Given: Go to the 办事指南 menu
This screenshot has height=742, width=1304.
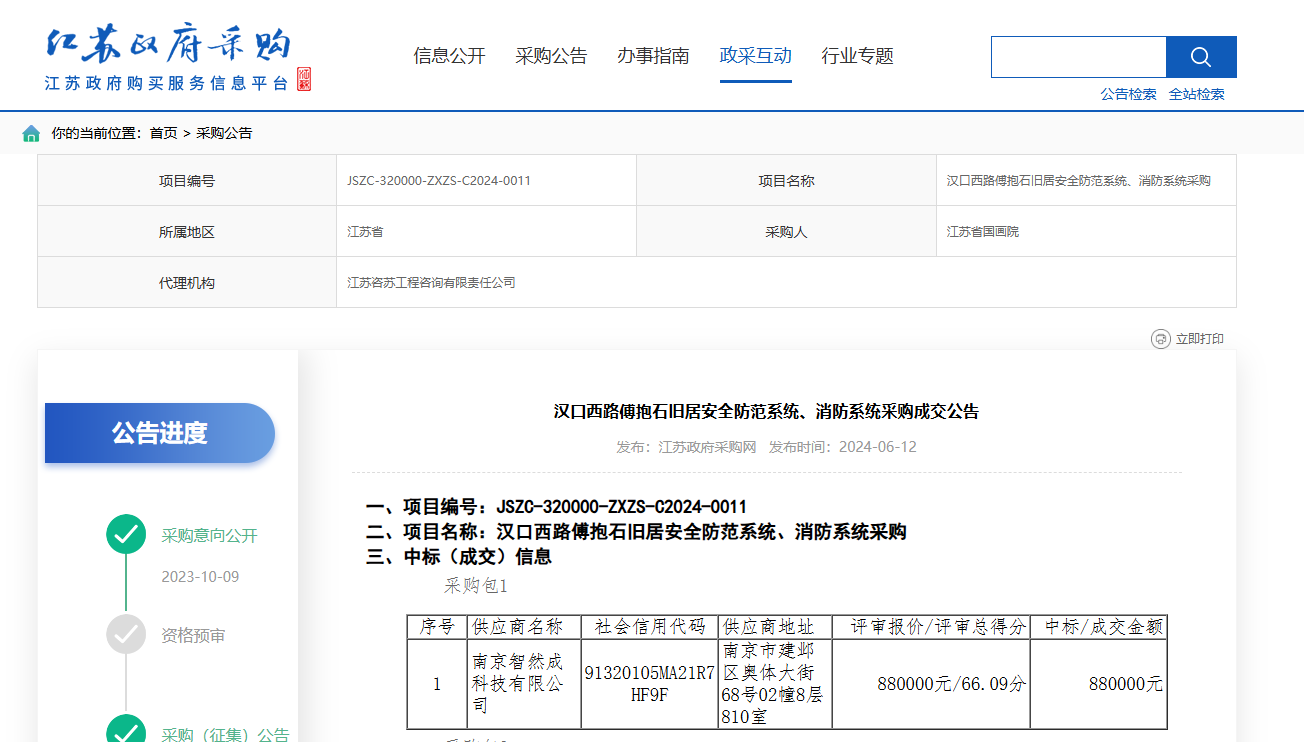Looking at the screenshot, I should (653, 56).
